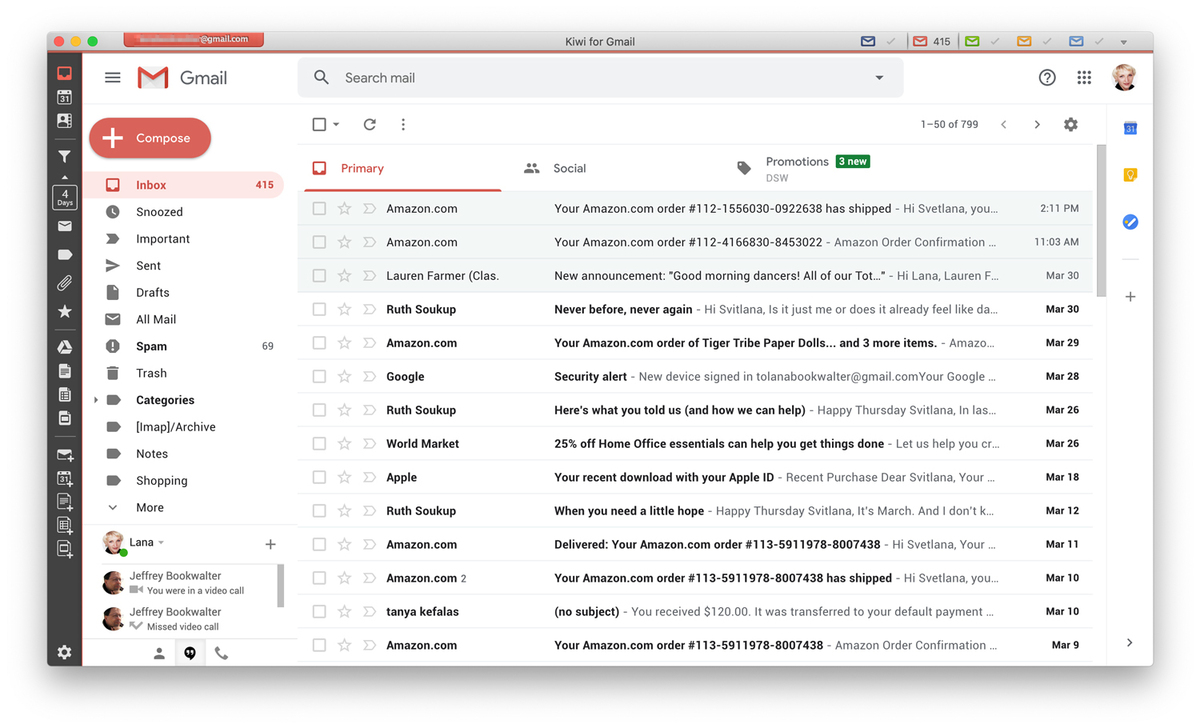
Task: Switch to the green mail account icon
Action: pos(972,41)
